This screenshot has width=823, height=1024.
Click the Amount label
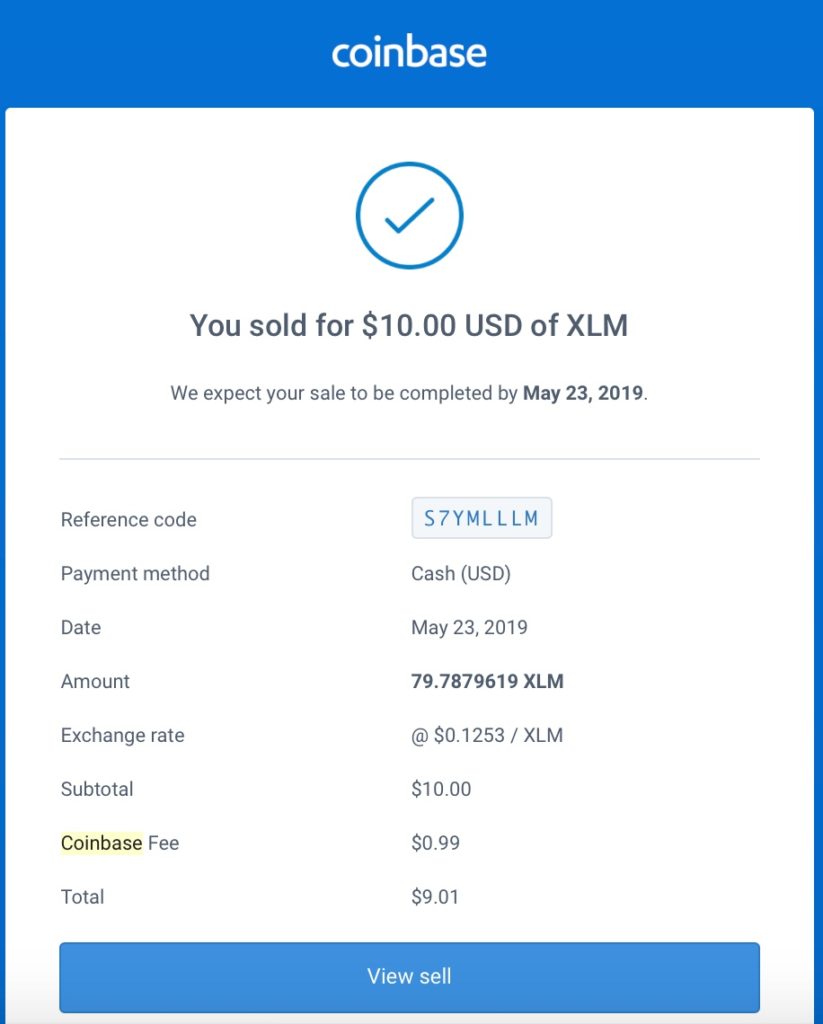tap(95, 682)
